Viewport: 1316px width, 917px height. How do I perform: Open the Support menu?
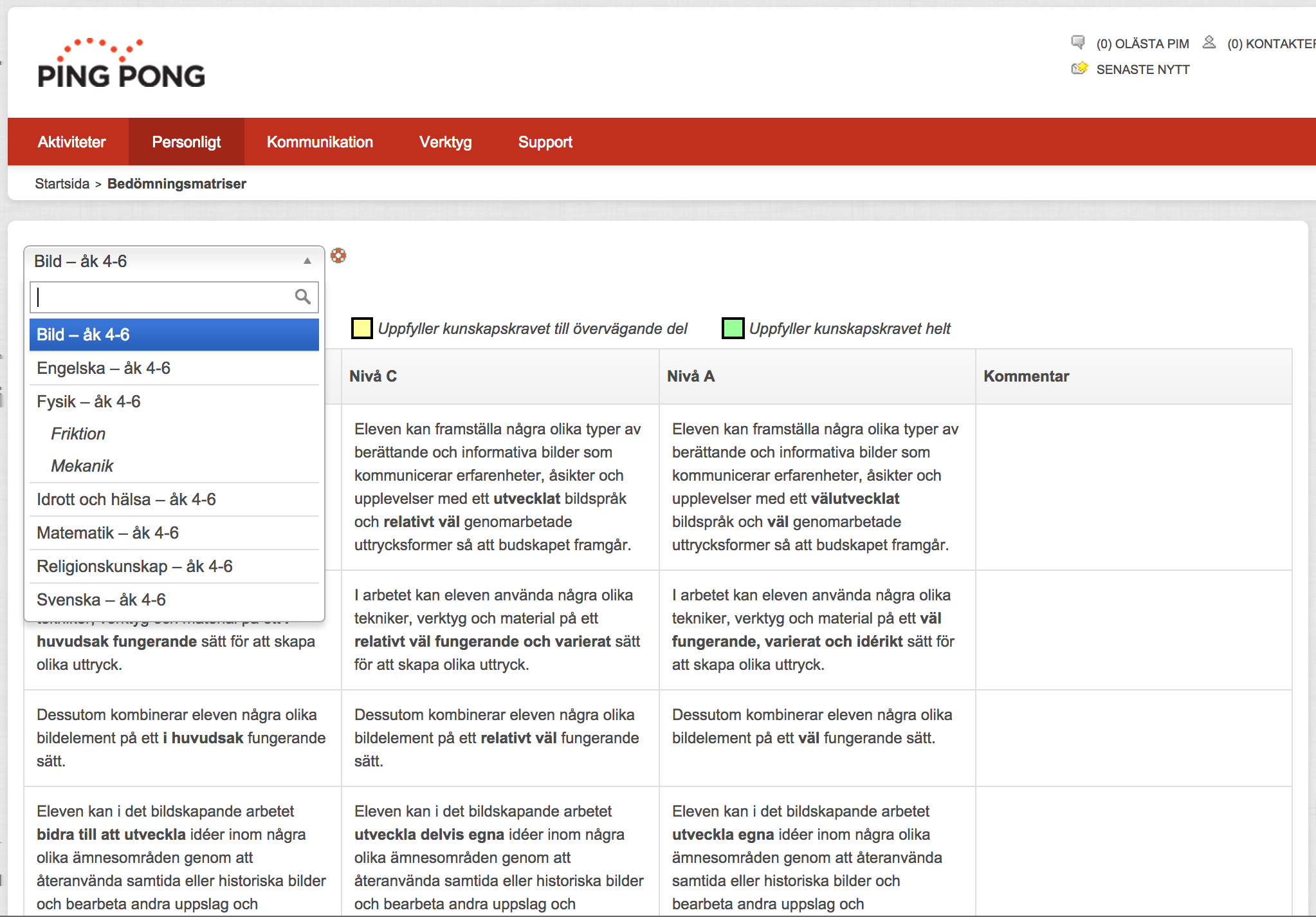tap(545, 142)
